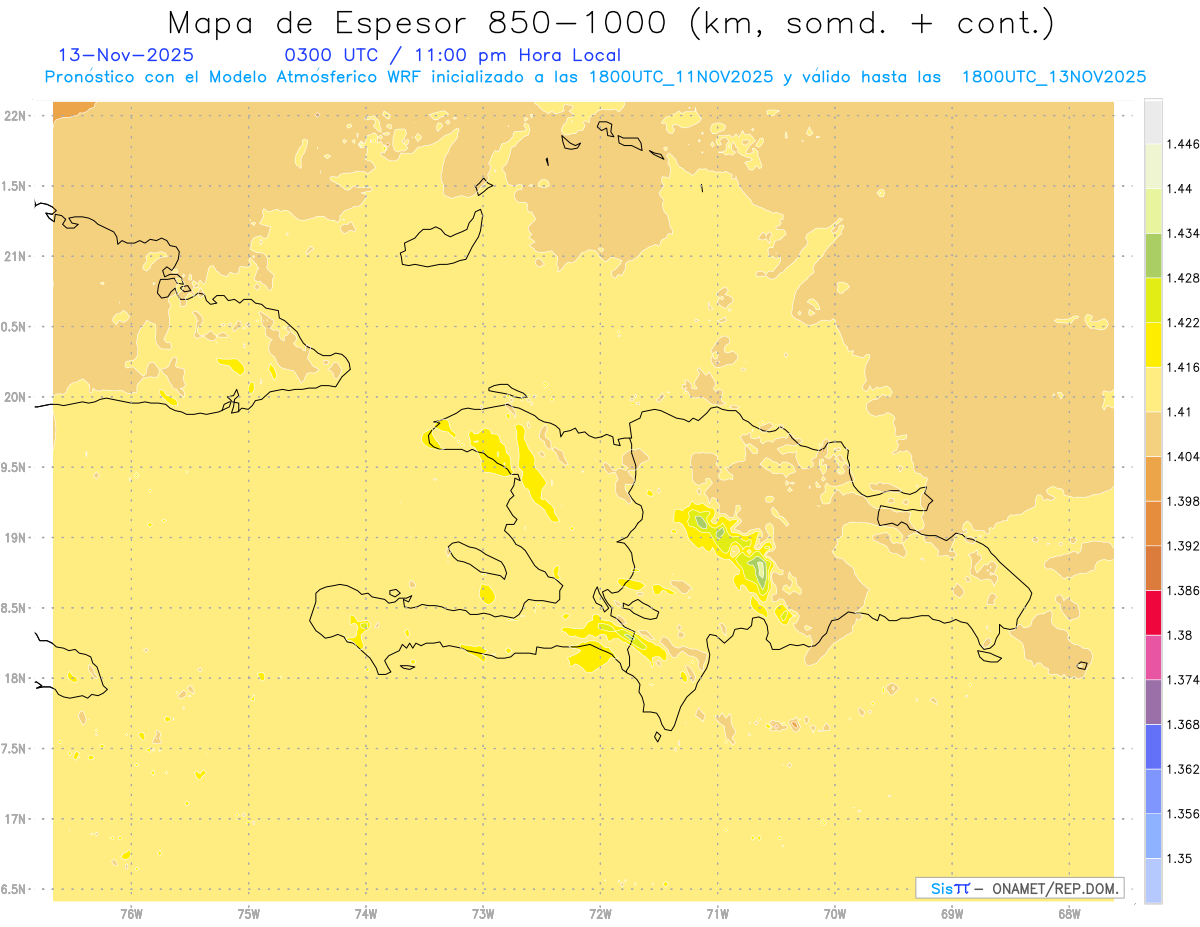Click the legend value '1.434'
This screenshot has height=927, width=1200.
(1183, 233)
